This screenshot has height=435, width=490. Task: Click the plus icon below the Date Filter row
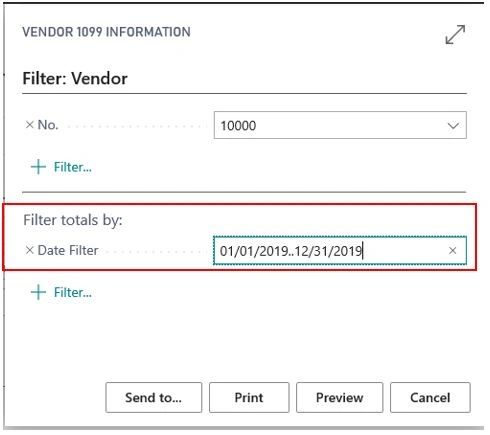point(38,292)
